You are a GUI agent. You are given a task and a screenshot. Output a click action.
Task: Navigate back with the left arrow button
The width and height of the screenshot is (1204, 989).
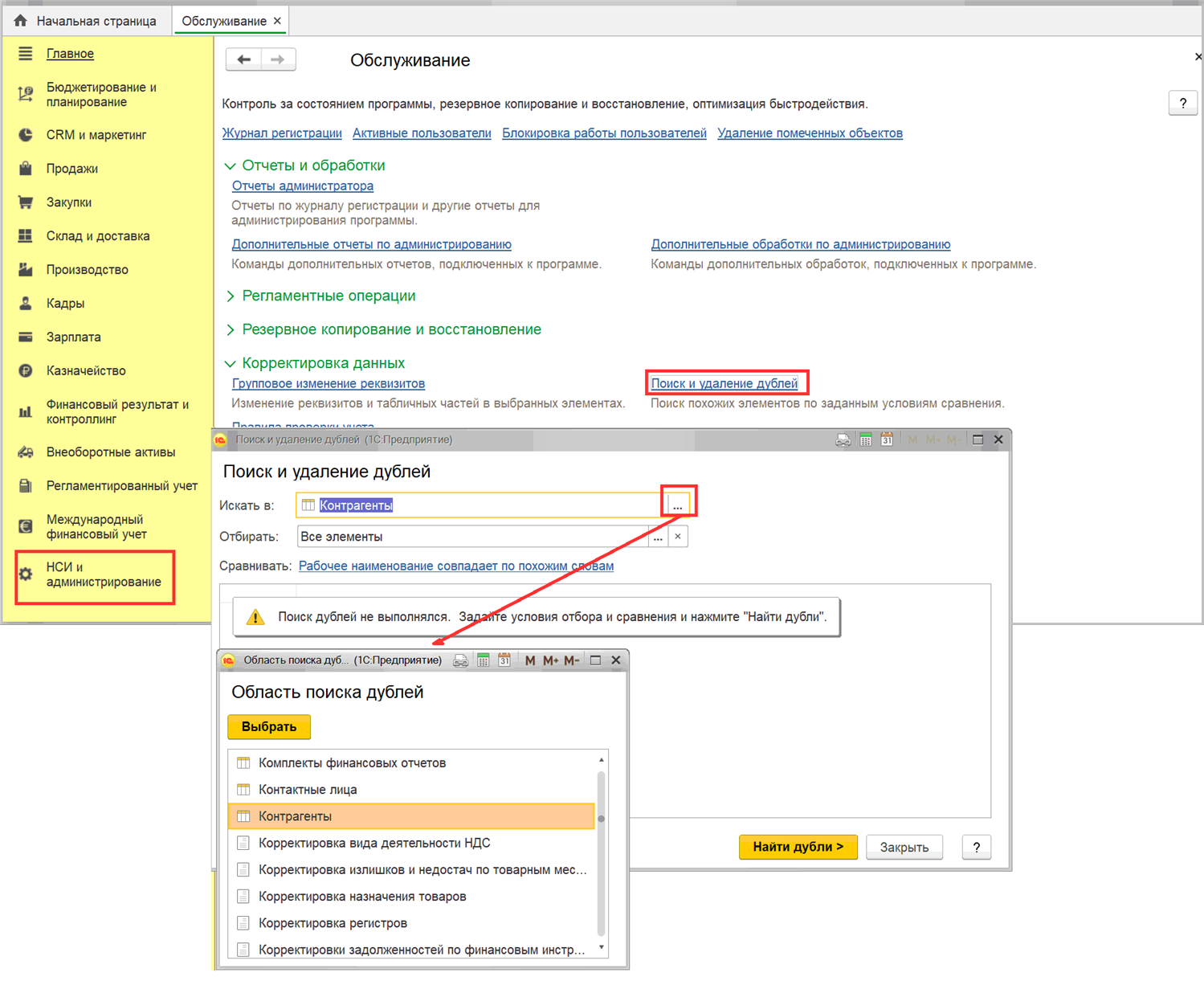point(244,59)
